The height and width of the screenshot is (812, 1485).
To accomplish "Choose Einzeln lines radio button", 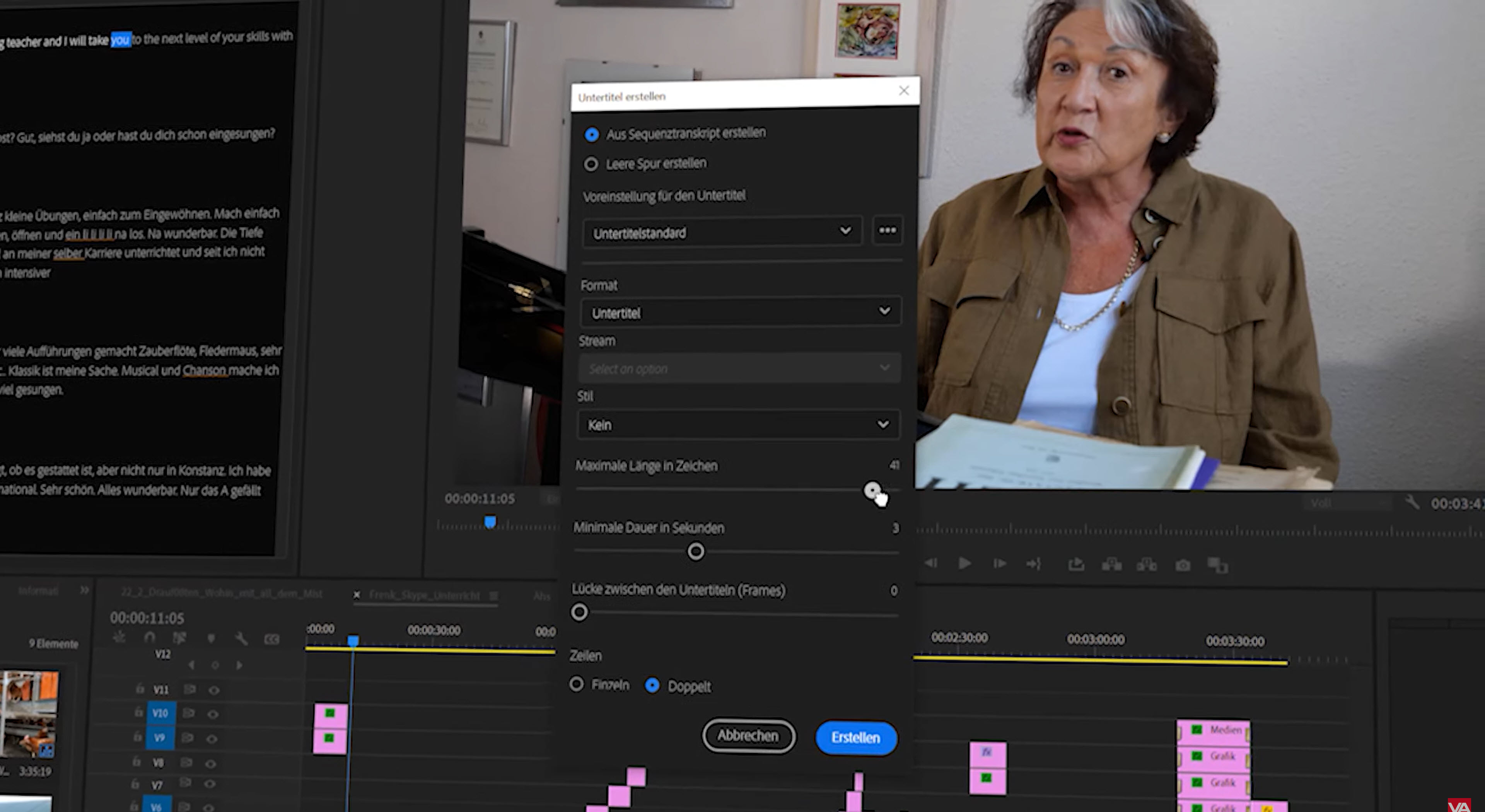I will (x=577, y=684).
